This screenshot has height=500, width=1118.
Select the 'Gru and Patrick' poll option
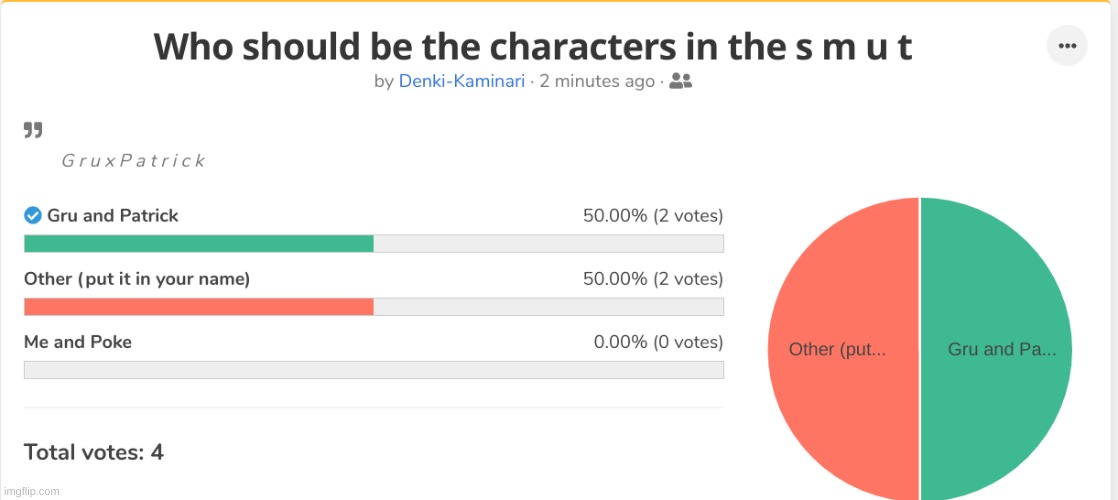point(113,215)
